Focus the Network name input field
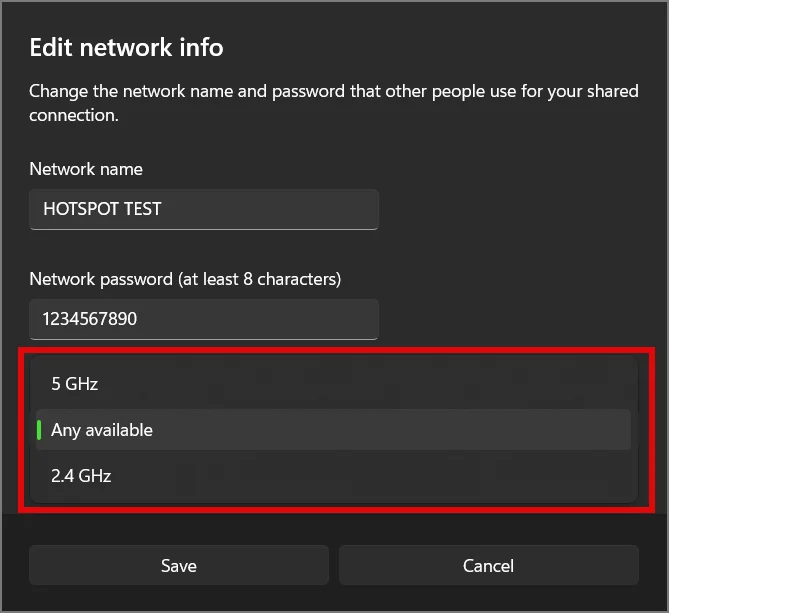 pos(204,209)
